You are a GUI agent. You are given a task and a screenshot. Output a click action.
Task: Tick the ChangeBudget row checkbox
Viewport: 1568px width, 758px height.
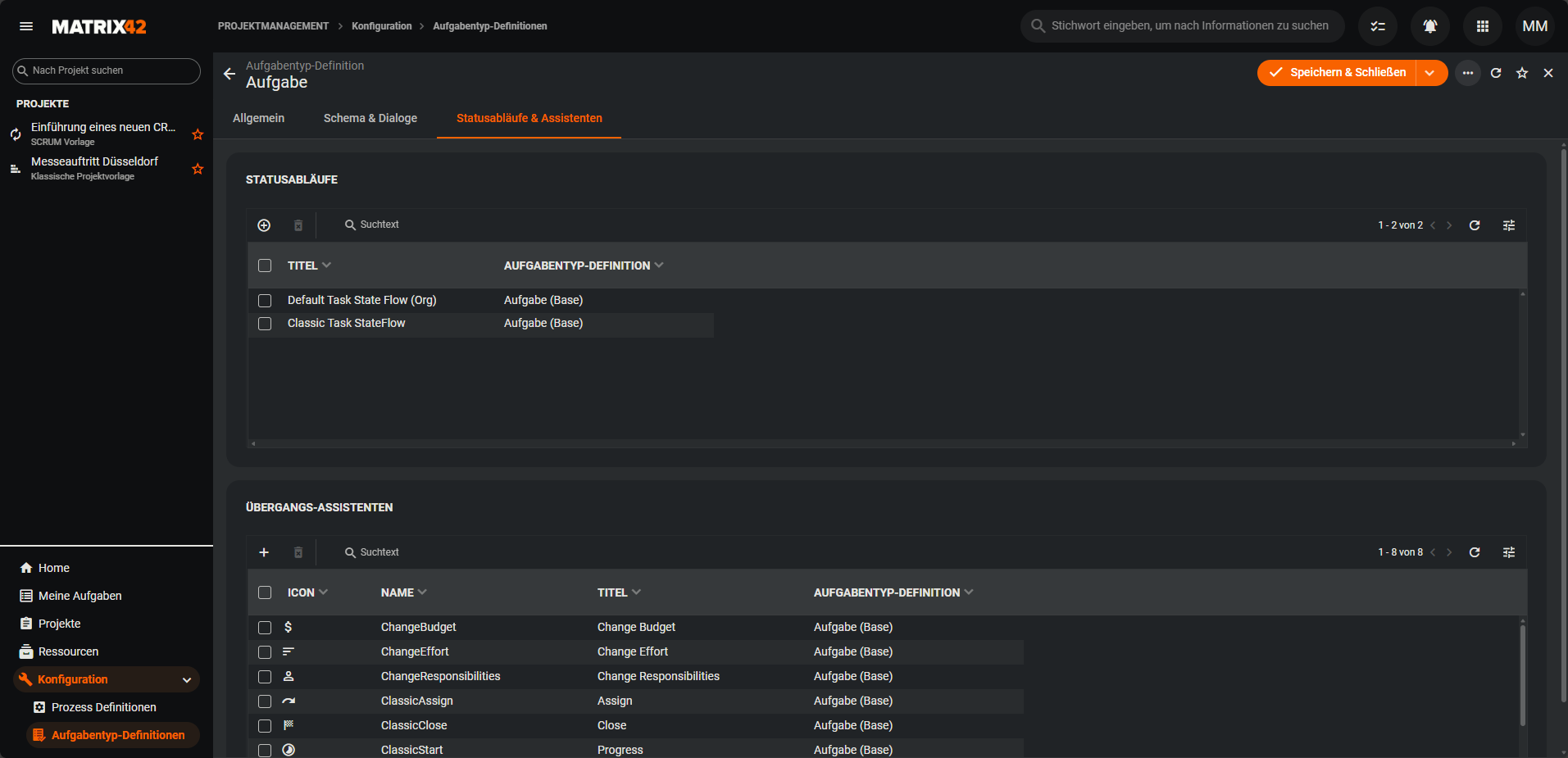pyautogui.click(x=265, y=628)
